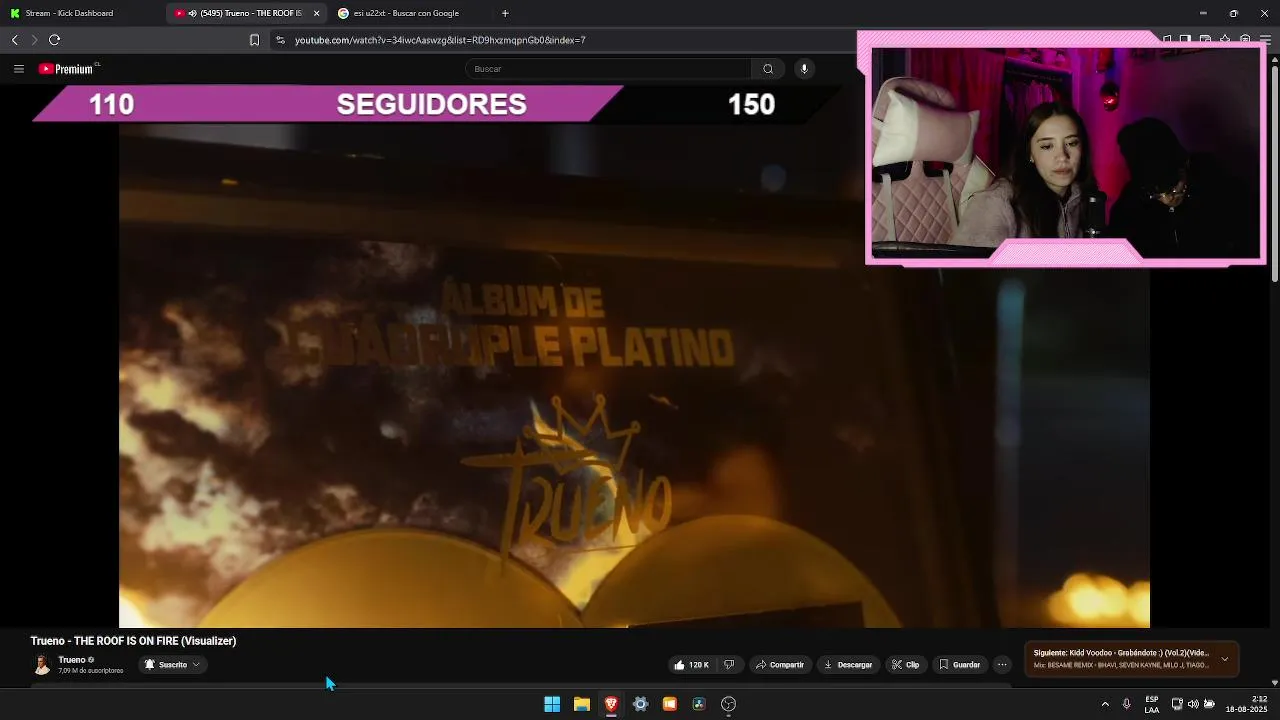Open Windows Start menu
The width and height of the screenshot is (1280, 720).
pos(552,704)
